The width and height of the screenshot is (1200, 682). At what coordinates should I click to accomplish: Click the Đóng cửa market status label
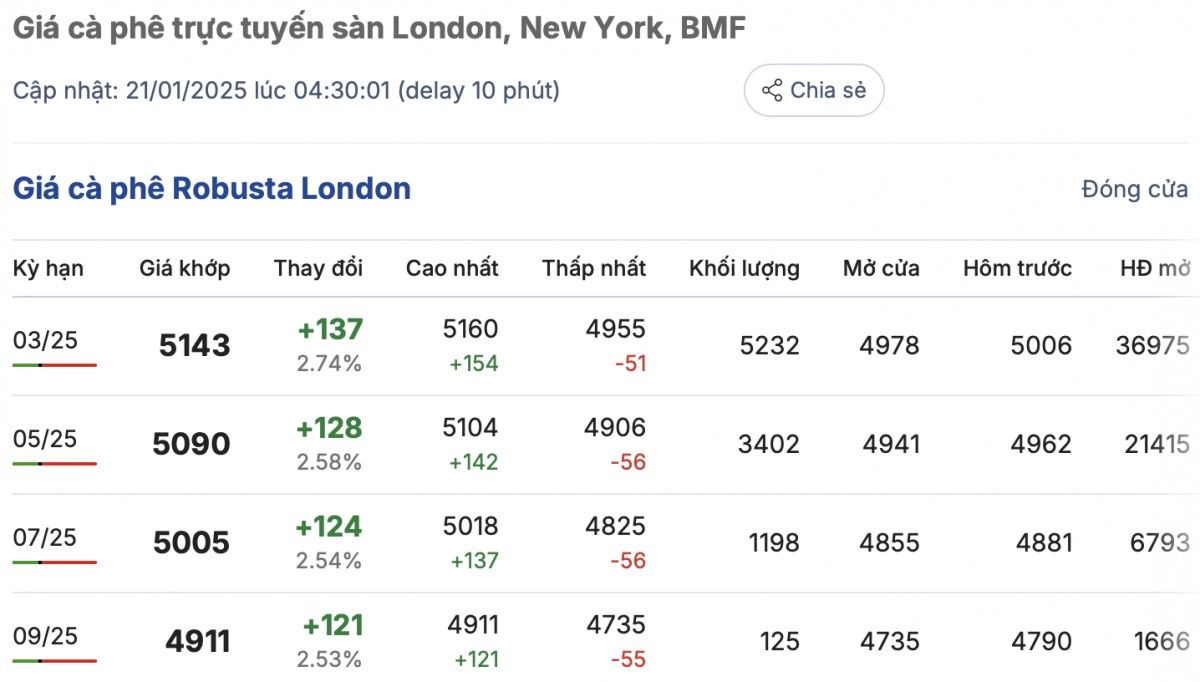coord(1135,189)
